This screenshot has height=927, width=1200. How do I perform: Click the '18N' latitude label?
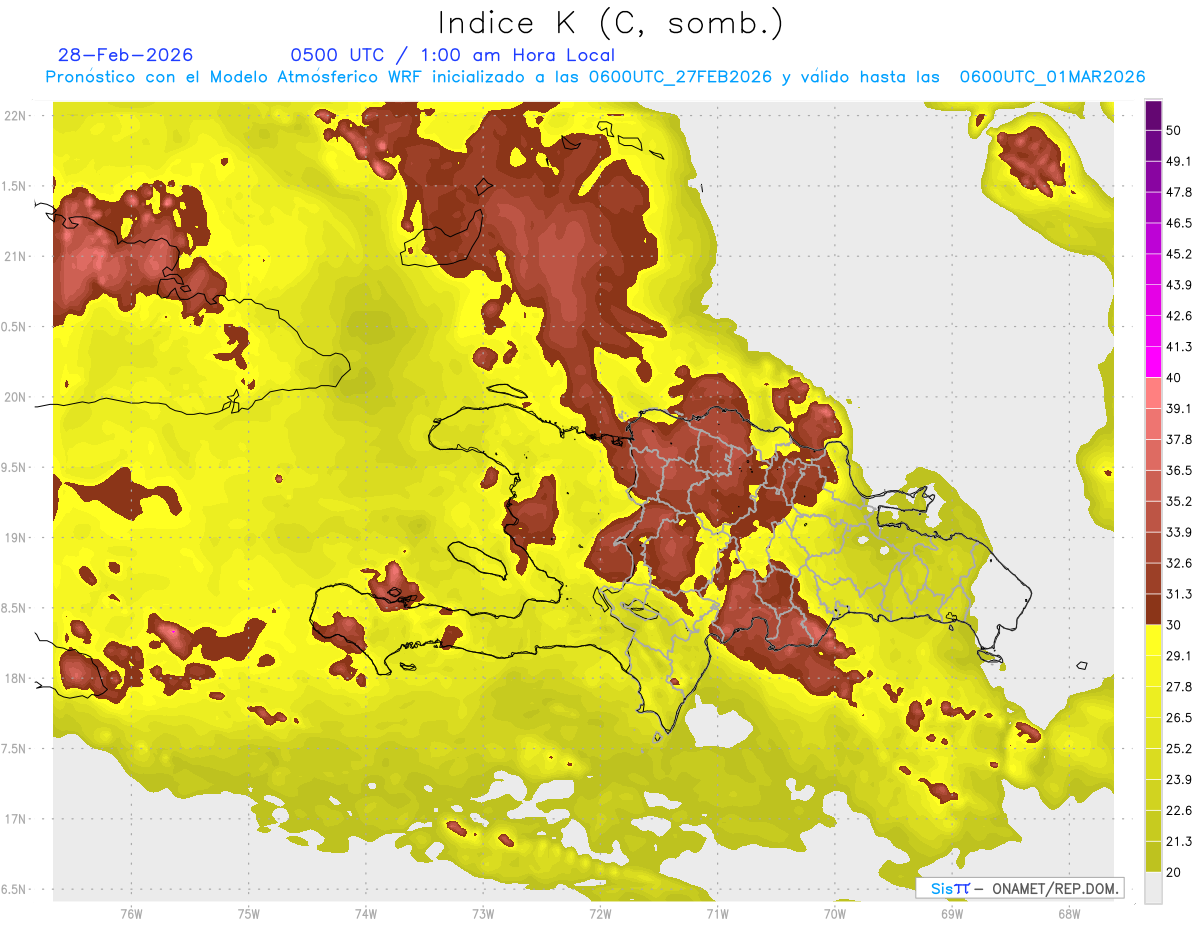[16, 678]
